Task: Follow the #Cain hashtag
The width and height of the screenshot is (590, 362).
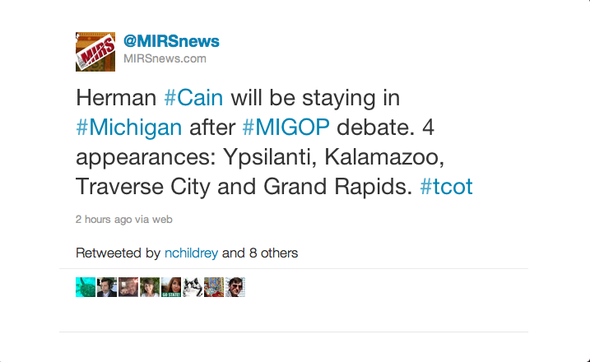Action: click(193, 98)
